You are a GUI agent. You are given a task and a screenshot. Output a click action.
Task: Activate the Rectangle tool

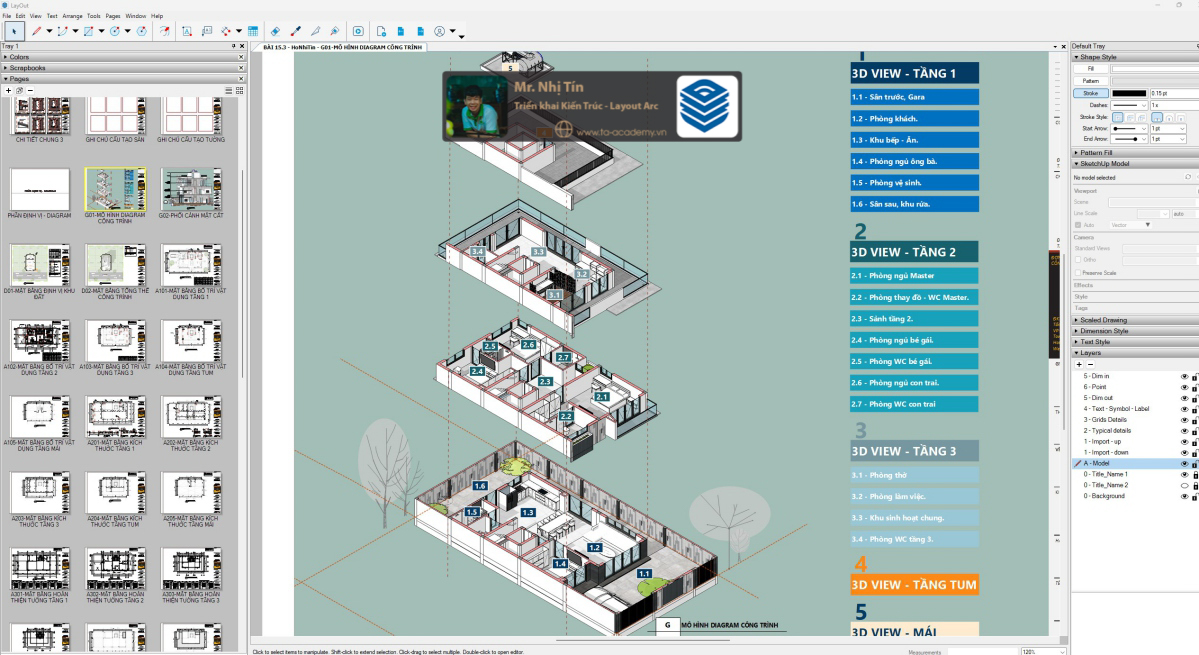[89, 31]
